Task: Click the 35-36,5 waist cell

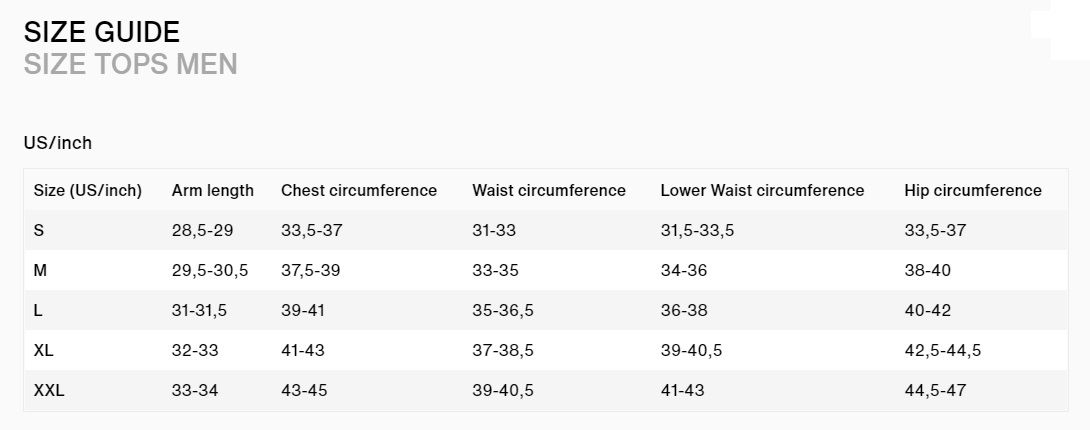Action: 503,311
